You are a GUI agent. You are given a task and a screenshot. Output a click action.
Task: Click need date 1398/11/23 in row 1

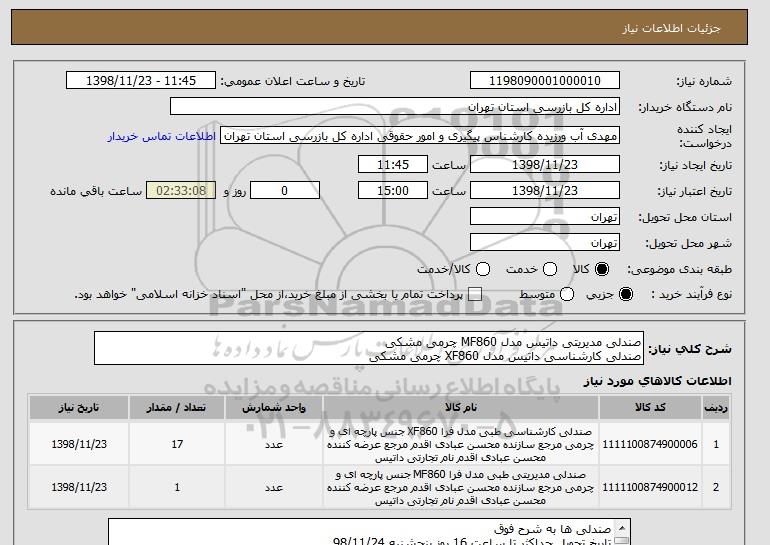coord(79,444)
